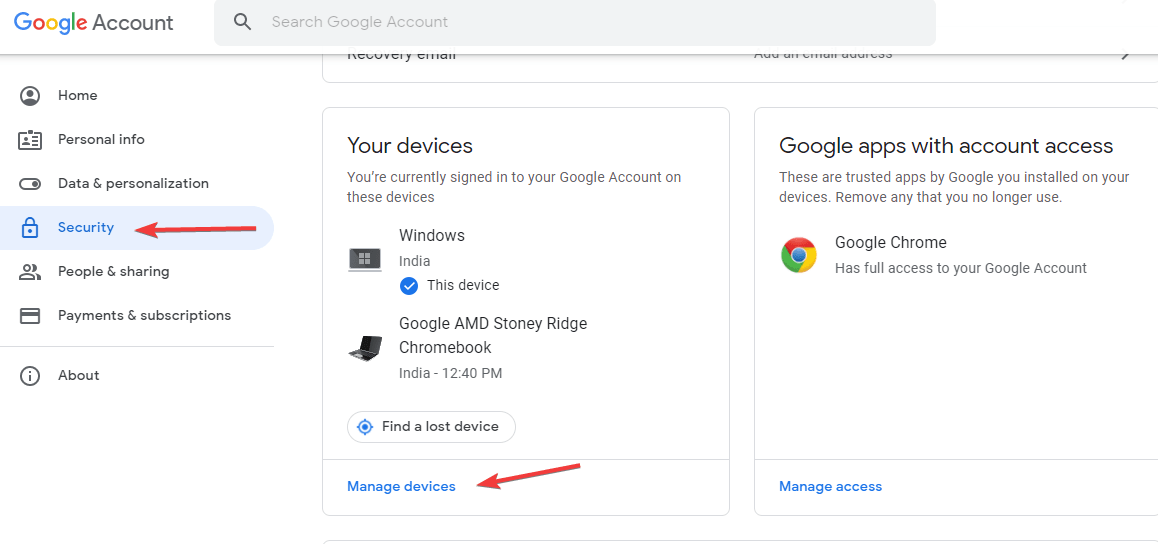
Task: Click the Data & personalization toggle icon
Action: [30, 184]
